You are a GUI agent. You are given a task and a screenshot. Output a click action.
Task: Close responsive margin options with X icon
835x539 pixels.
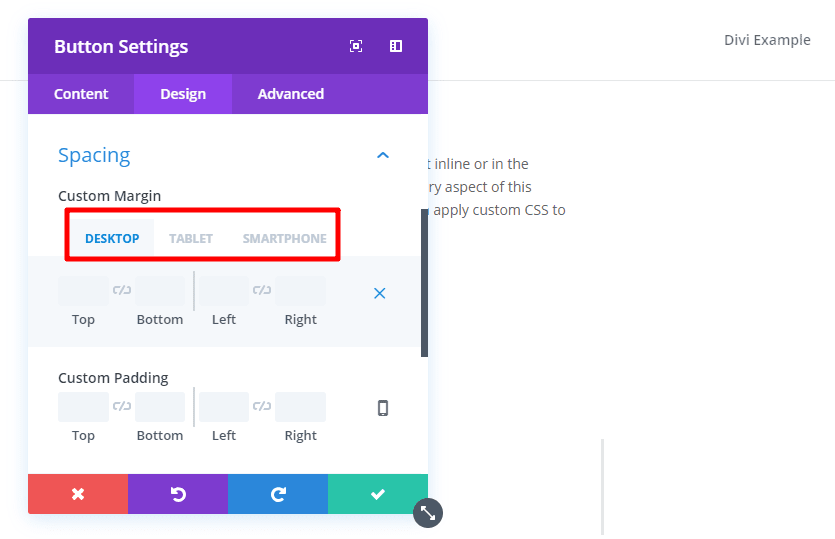[x=380, y=294]
